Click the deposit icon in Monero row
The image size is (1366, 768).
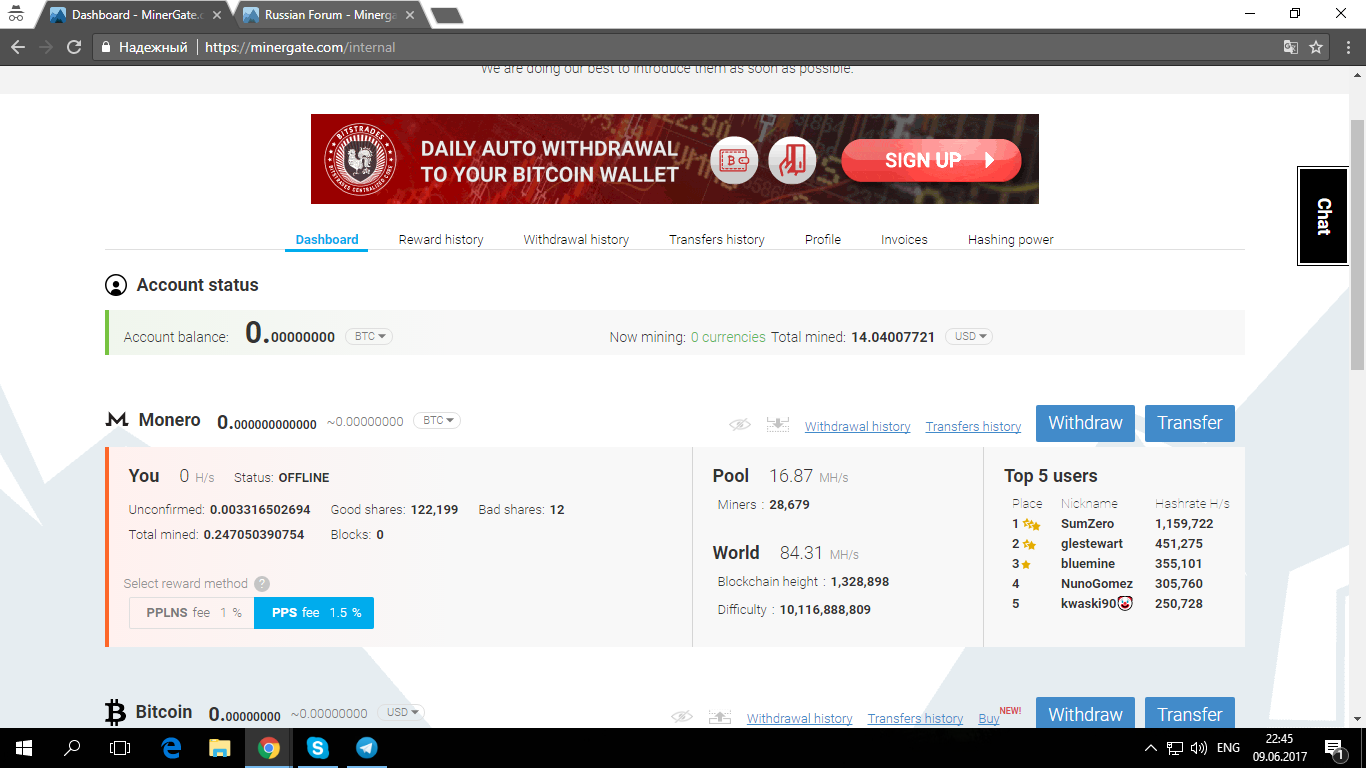tap(778, 424)
